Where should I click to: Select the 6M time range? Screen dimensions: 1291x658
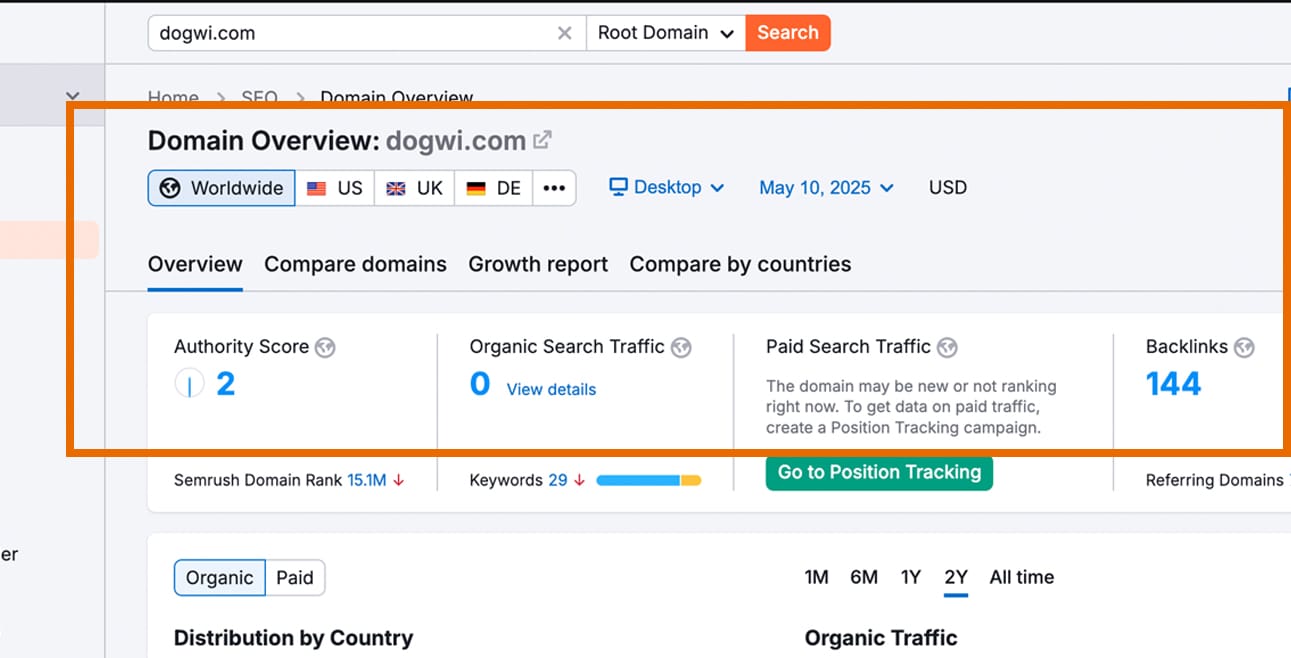[864, 577]
